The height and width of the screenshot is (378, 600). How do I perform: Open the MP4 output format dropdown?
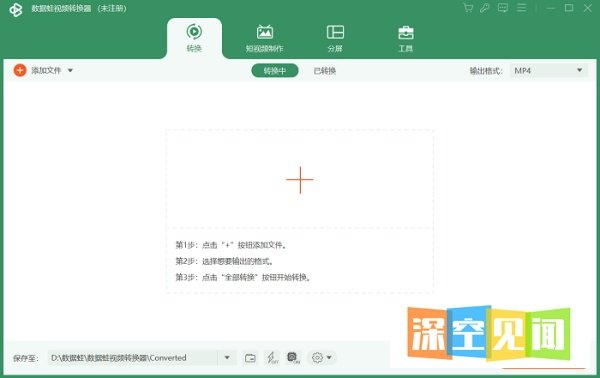[x=549, y=71]
